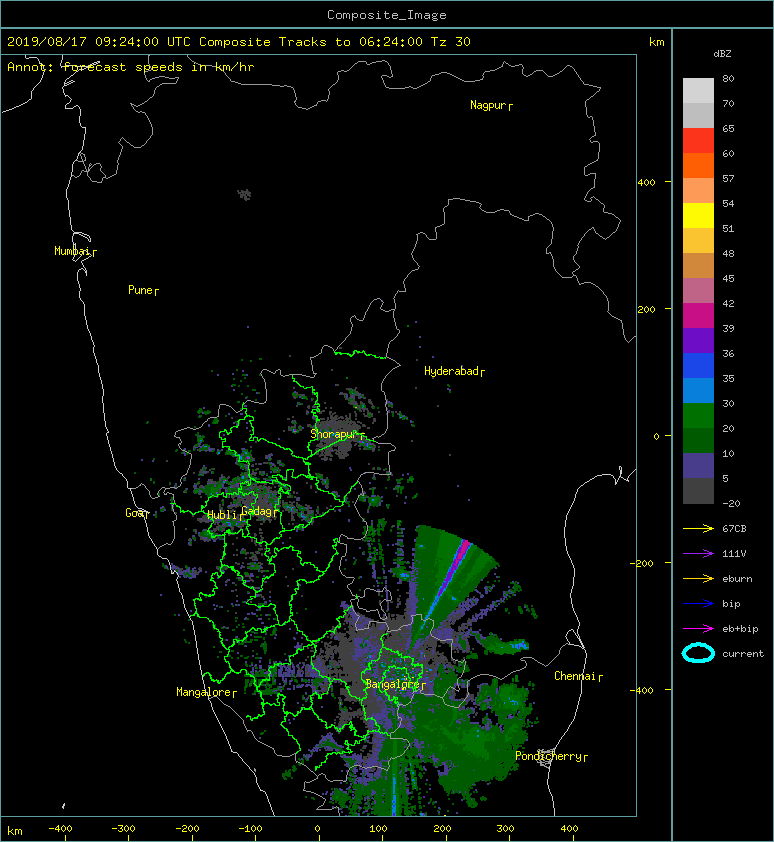Click the 42 value on dBZ scale

click(728, 303)
